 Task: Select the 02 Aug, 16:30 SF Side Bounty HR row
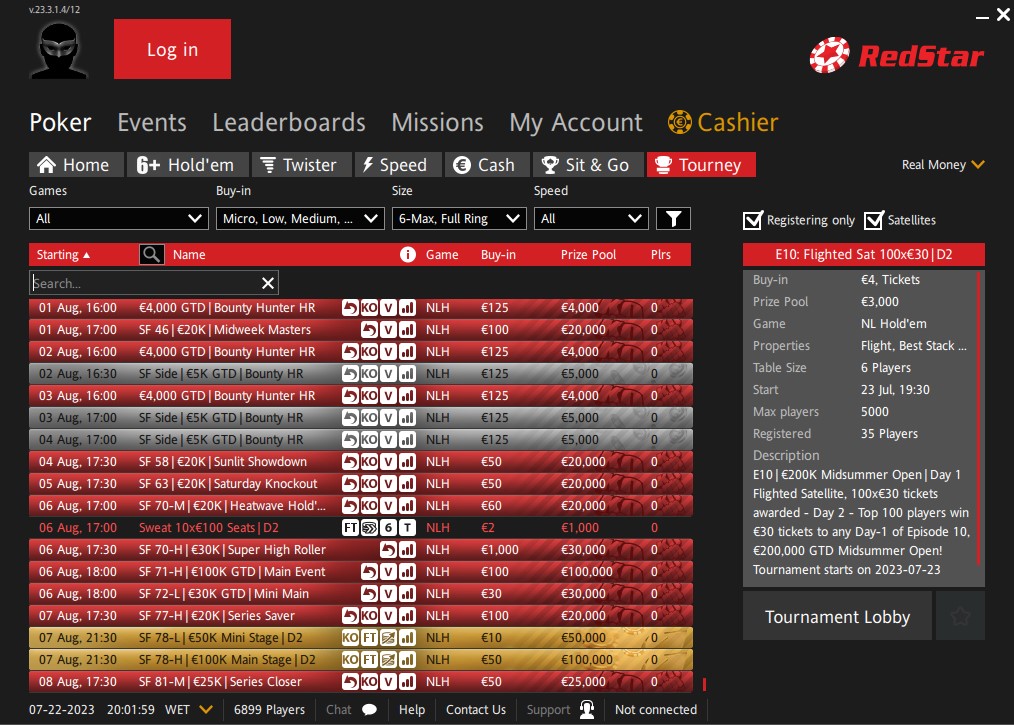[x=361, y=374]
